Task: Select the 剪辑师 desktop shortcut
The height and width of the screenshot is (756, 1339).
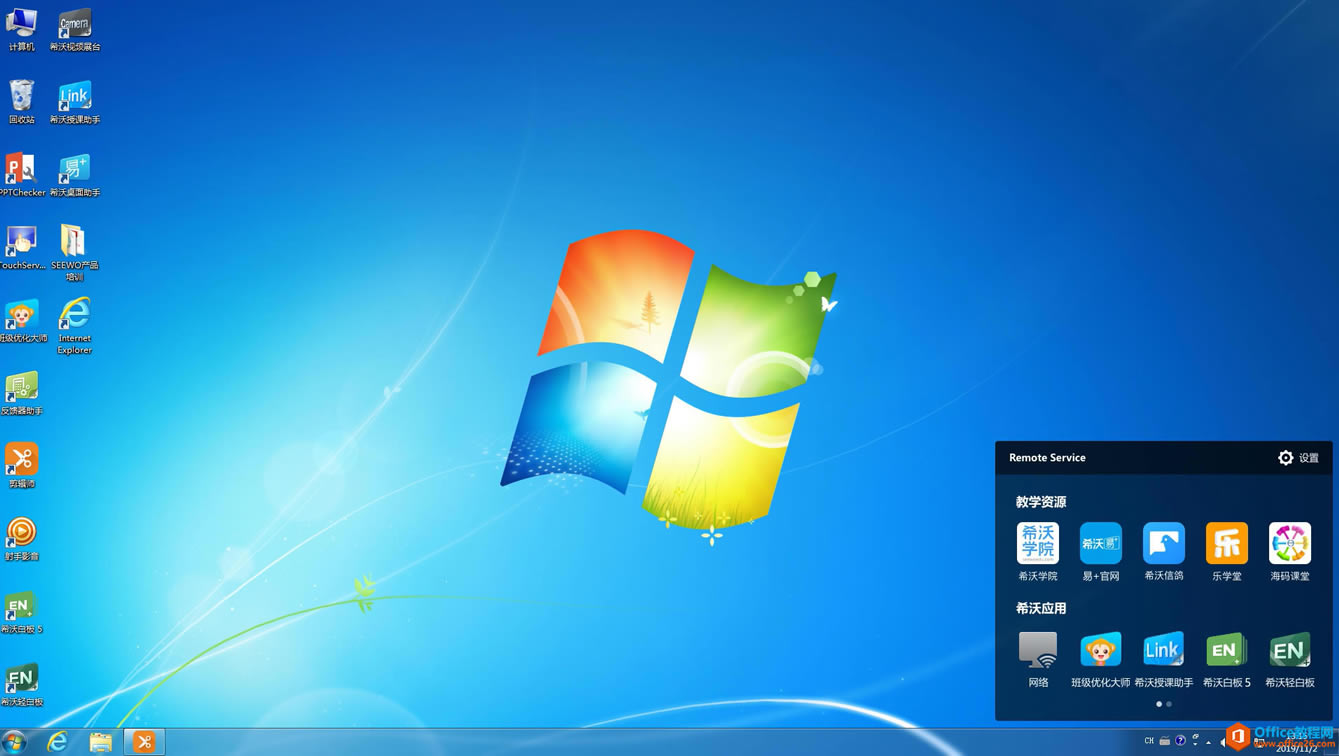Action: click(x=21, y=466)
